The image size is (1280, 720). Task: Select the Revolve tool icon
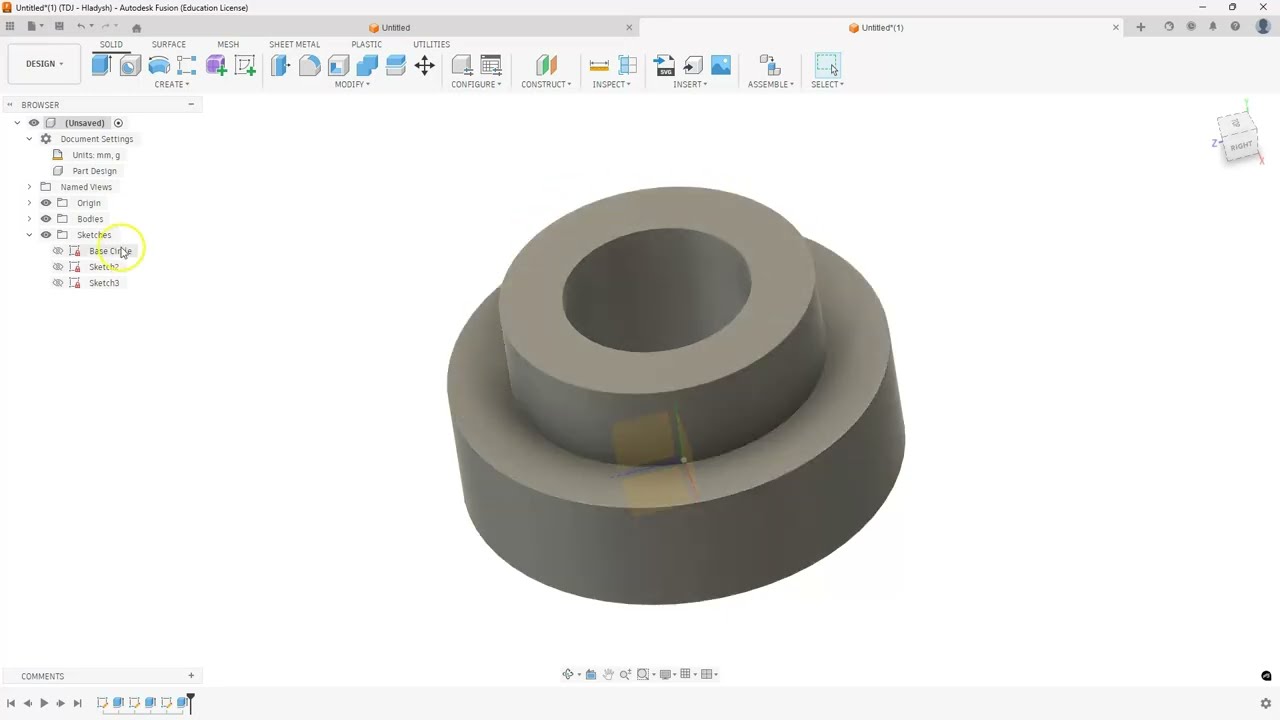pyautogui.click(x=159, y=66)
